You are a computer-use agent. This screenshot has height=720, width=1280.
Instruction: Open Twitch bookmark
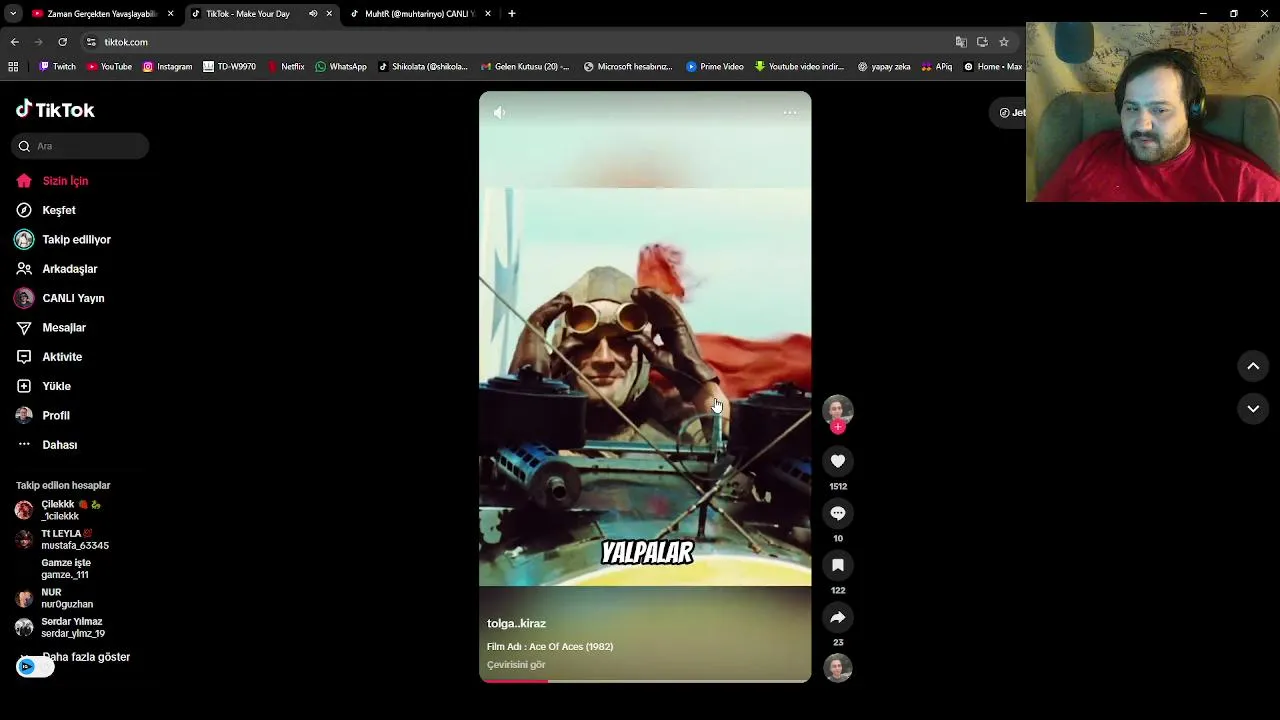[x=57, y=67]
